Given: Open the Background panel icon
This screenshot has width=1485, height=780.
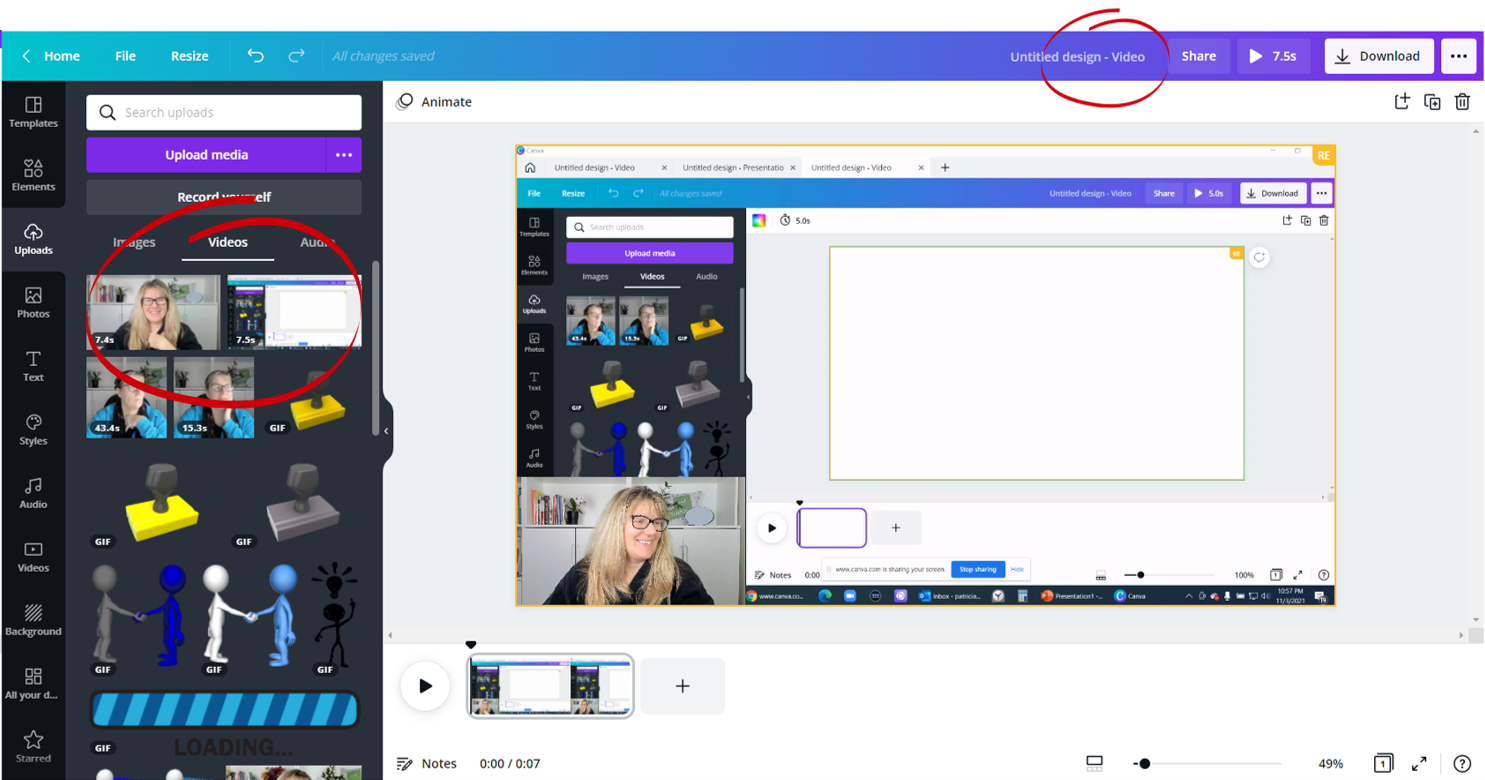Looking at the screenshot, I should [33, 620].
